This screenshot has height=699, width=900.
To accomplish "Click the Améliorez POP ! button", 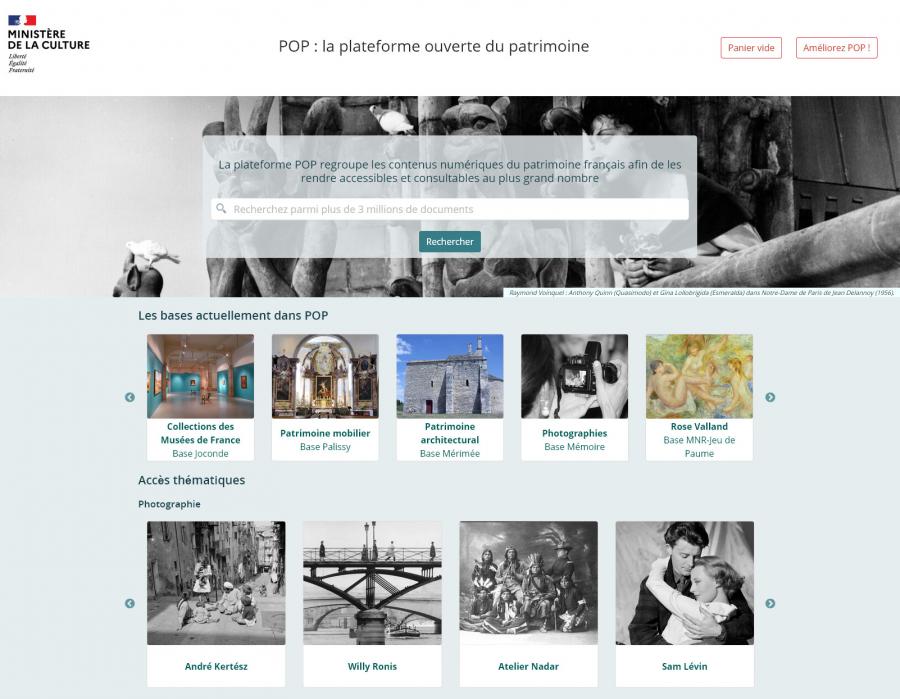I will [x=836, y=48].
